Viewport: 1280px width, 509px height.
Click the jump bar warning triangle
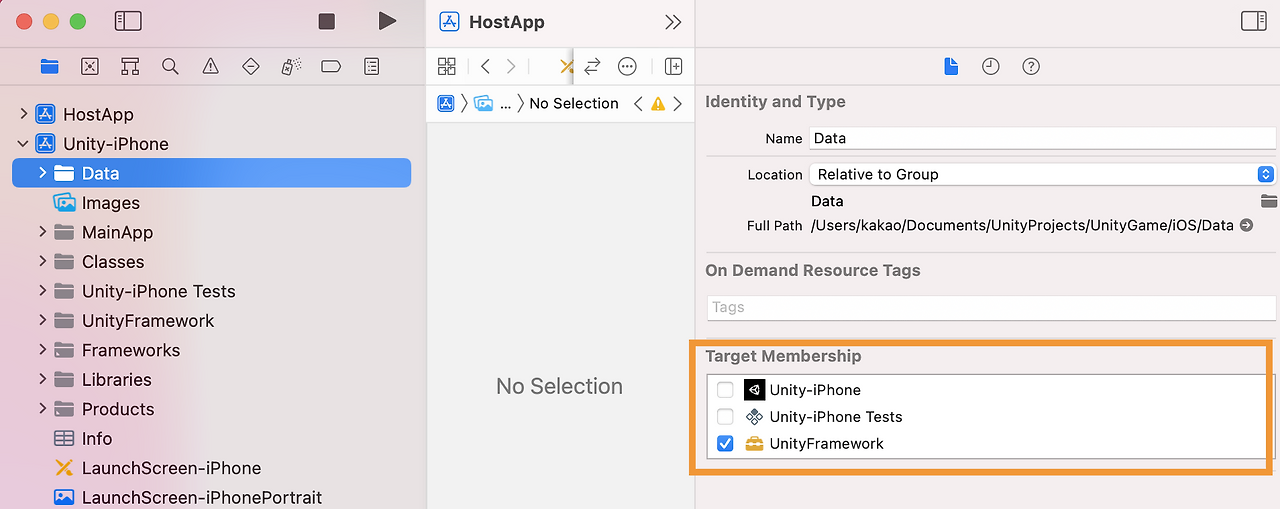658,103
